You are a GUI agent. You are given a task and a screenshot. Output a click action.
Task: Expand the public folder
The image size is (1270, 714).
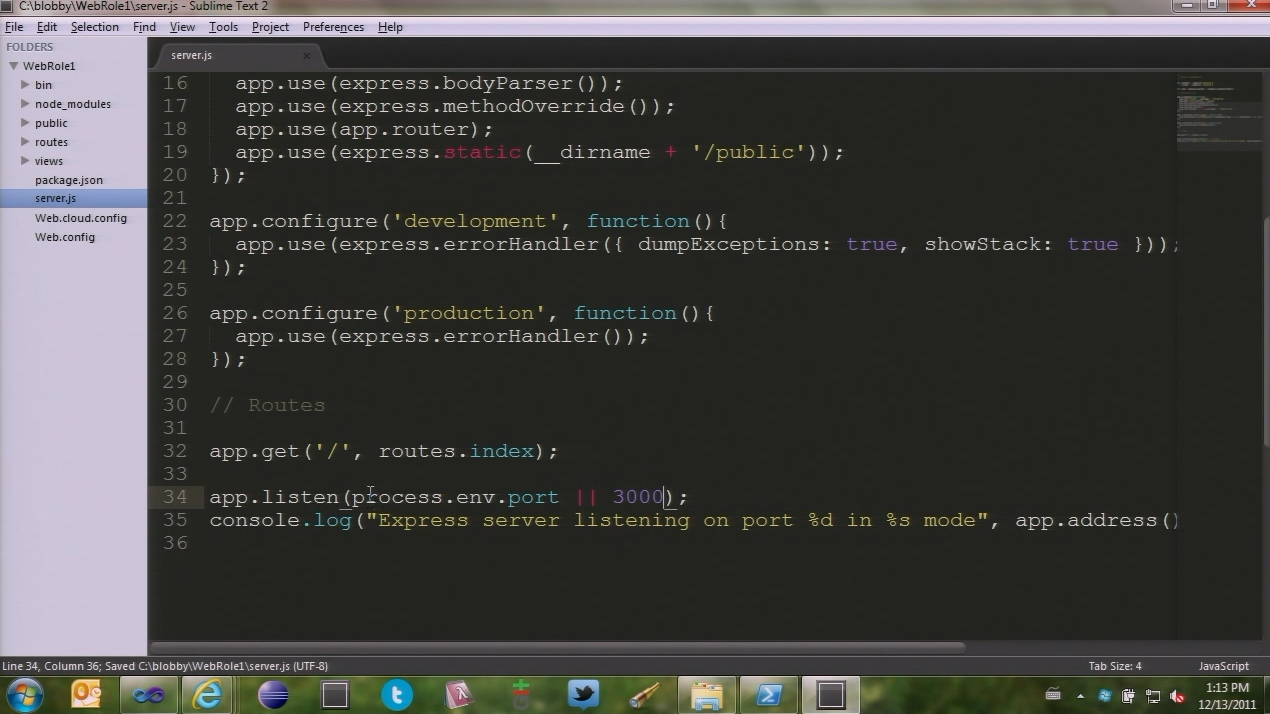click(x=26, y=123)
